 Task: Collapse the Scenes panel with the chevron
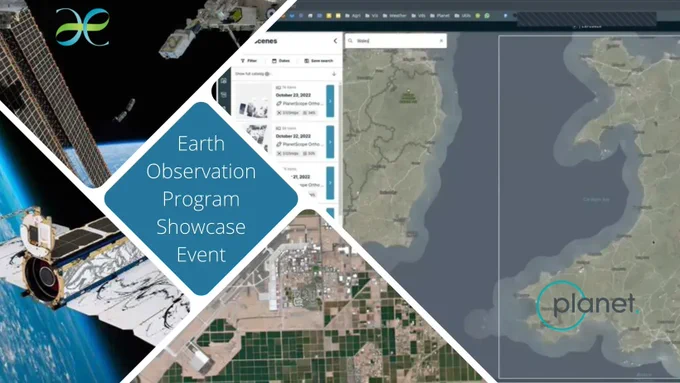coord(335,41)
